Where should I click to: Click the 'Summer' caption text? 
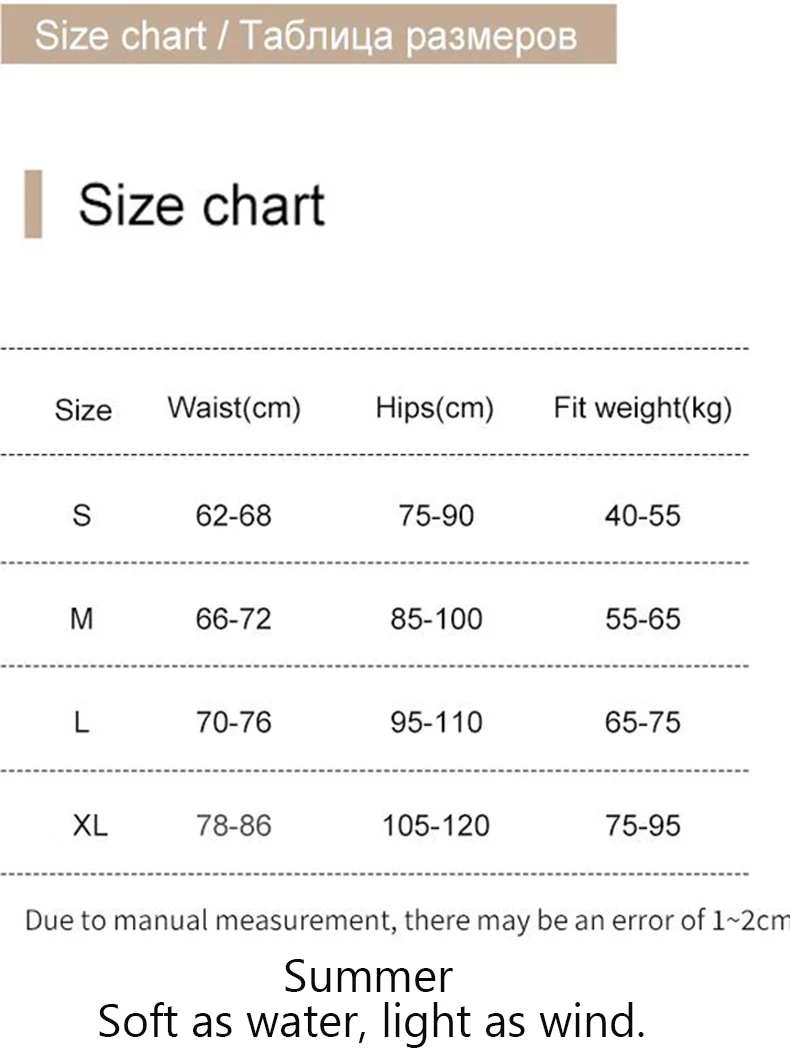tap(368, 977)
